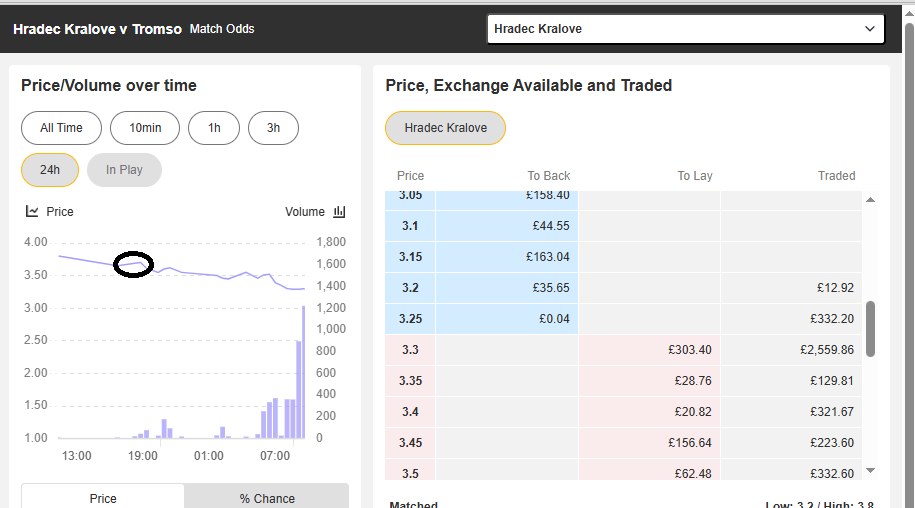Click the £0.04 To Back amount
Screen dimensions: 915x508
[x=554, y=318]
